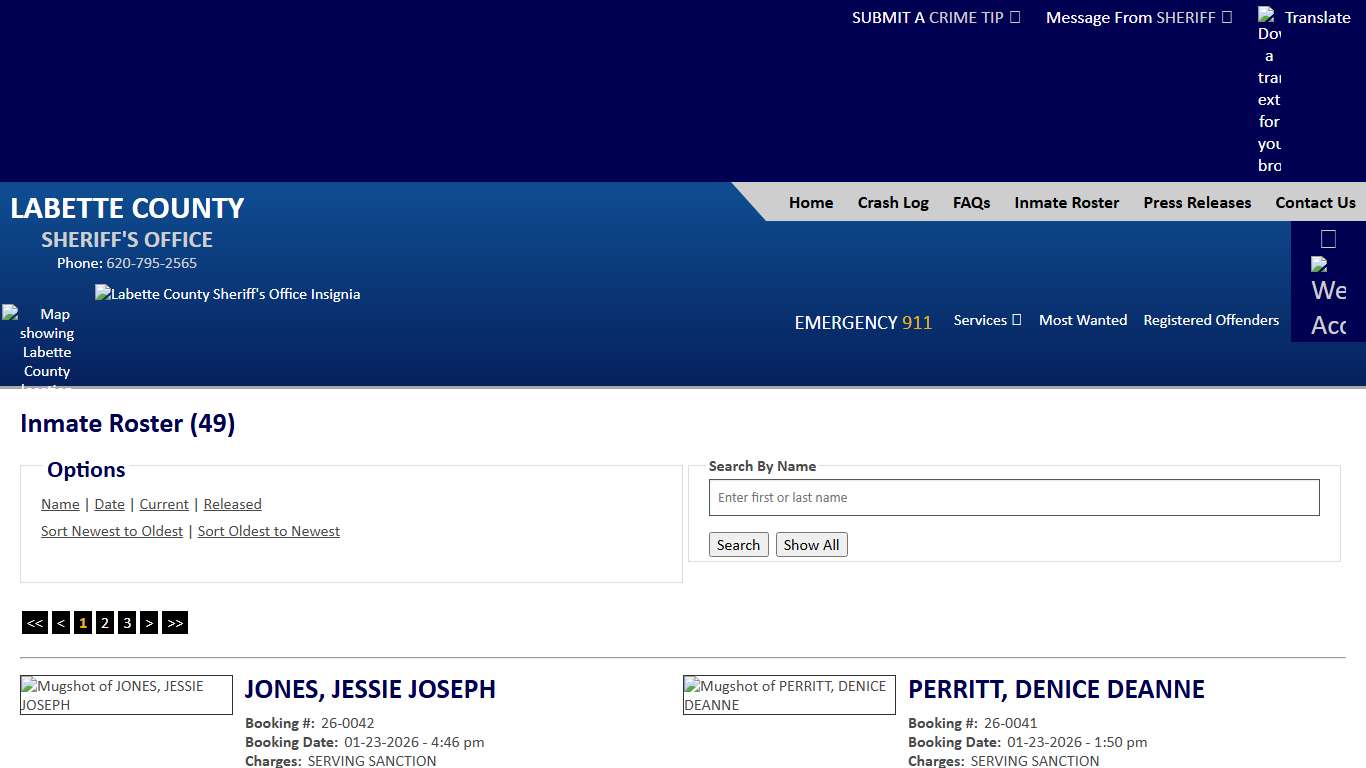1366x768 pixels.
Task: Click the Labette County Sheriff's Office insignia
Action: pos(228,294)
